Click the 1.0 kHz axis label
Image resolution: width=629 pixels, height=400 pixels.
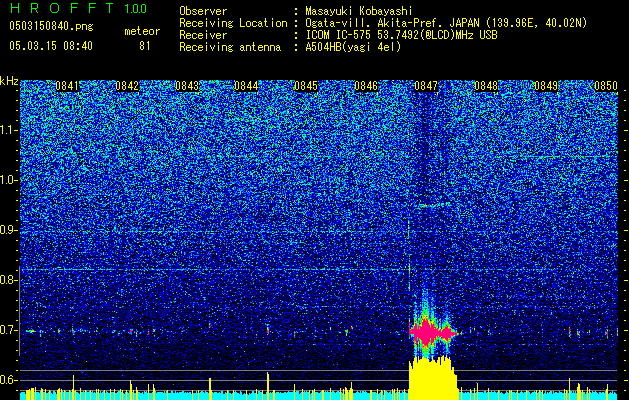[8, 180]
